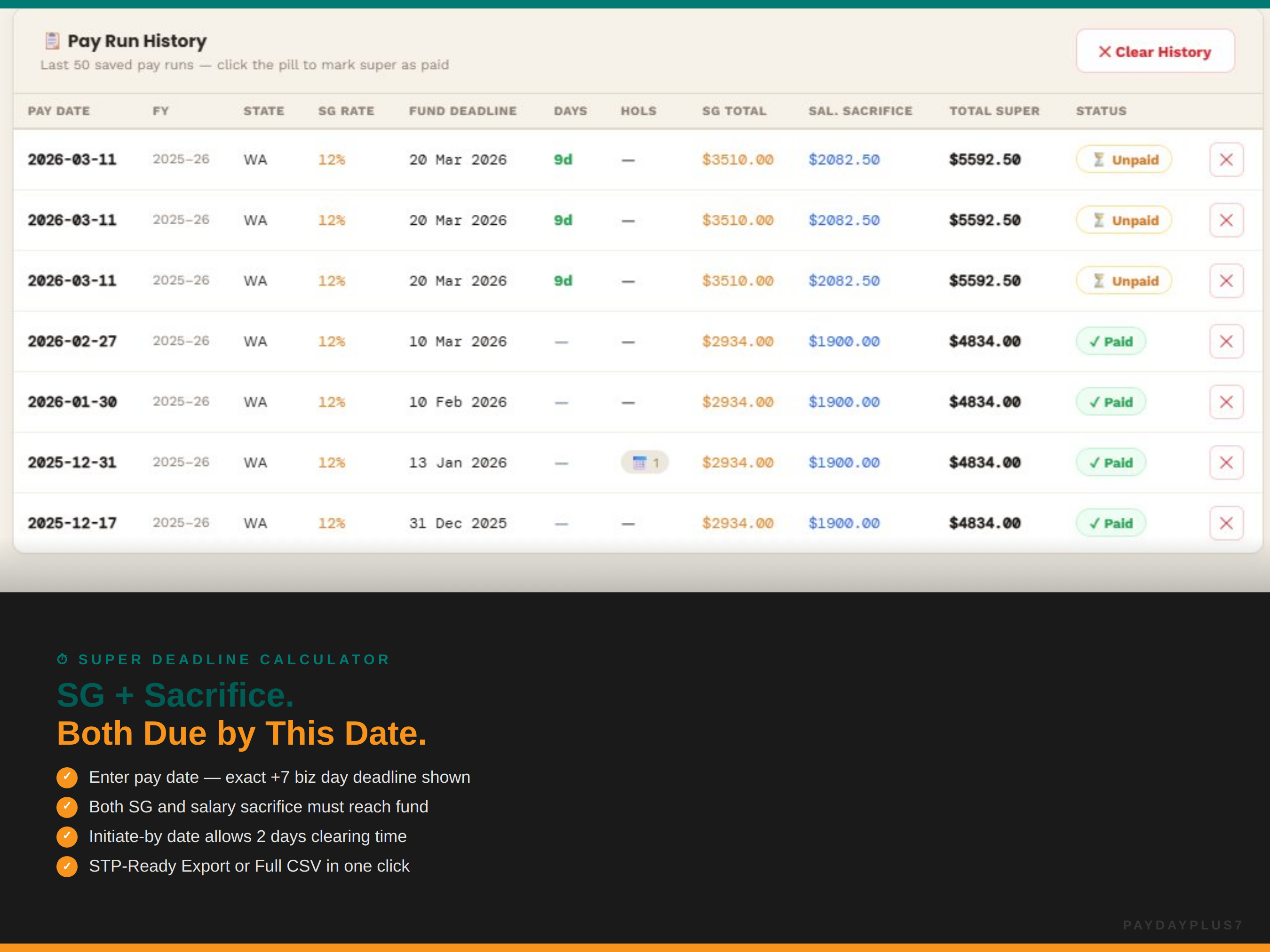Click the check bullet next to 'Initiate-by date allows clearing'
The image size is (1270, 952).
pos(67,837)
